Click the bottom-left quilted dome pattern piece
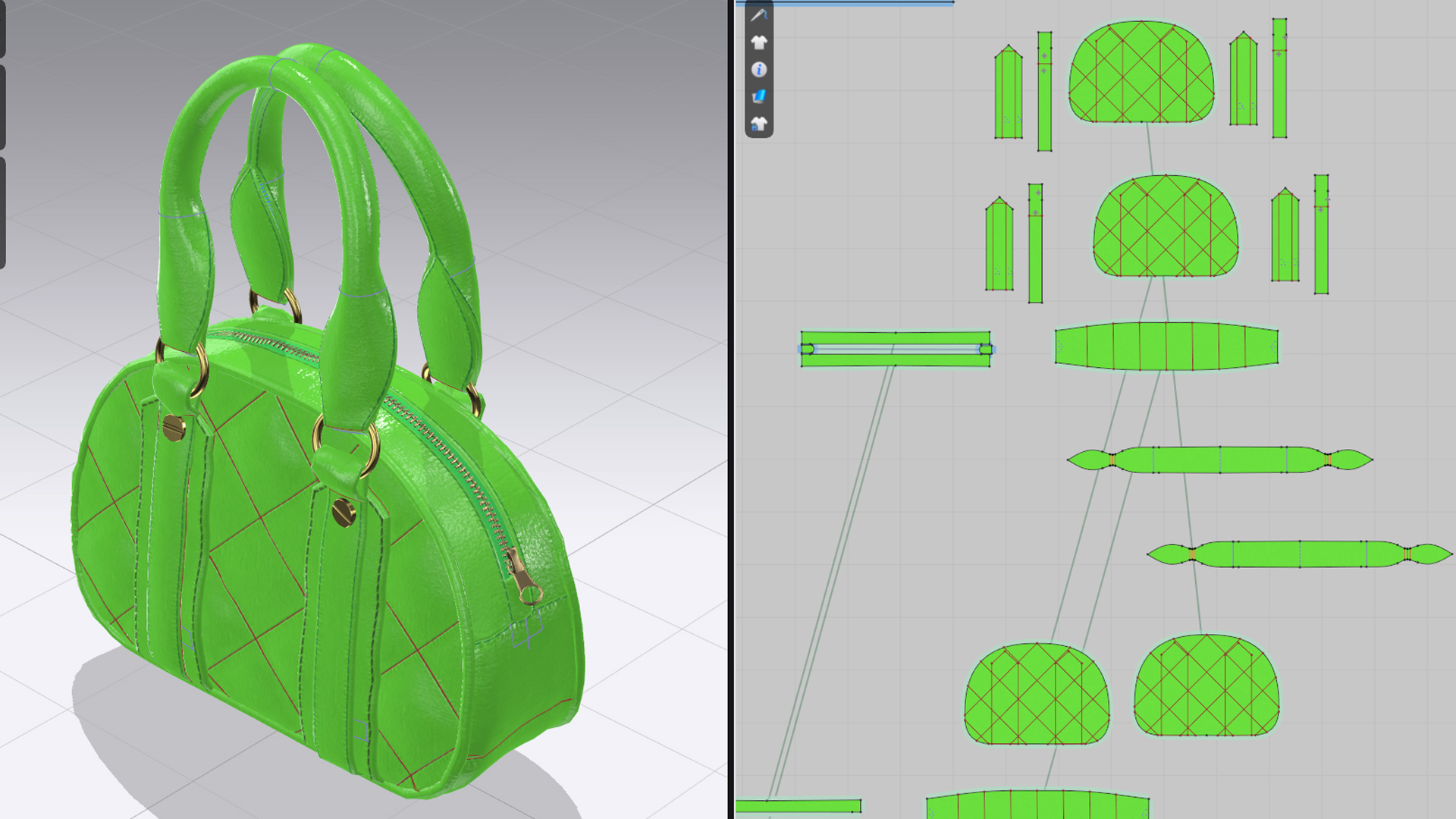This screenshot has width=1456, height=819. point(1037,695)
